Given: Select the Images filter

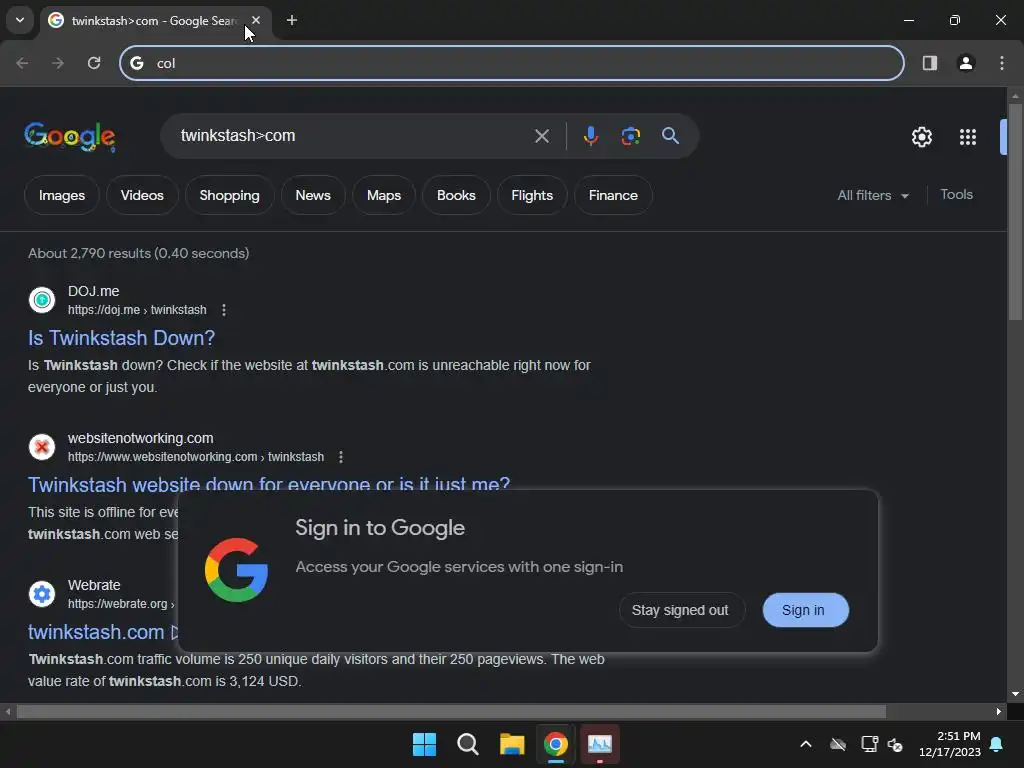Looking at the screenshot, I should [x=62, y=195].
